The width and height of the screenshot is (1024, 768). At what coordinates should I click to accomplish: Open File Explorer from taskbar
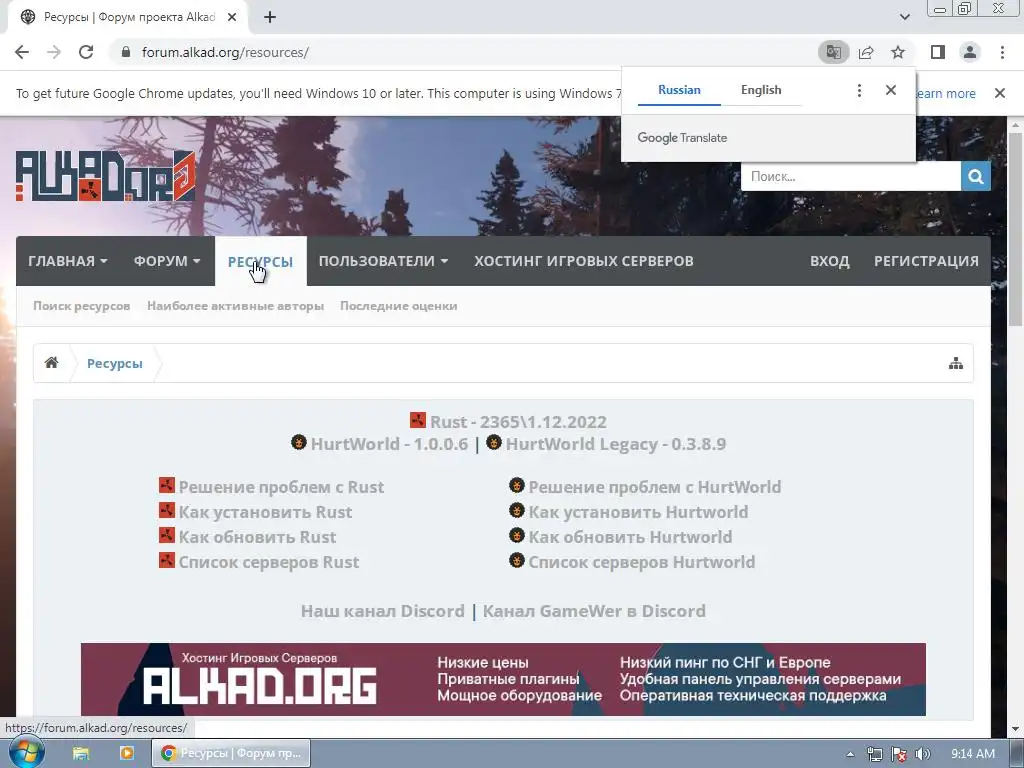pyautogui.click(x=81, y=753)
